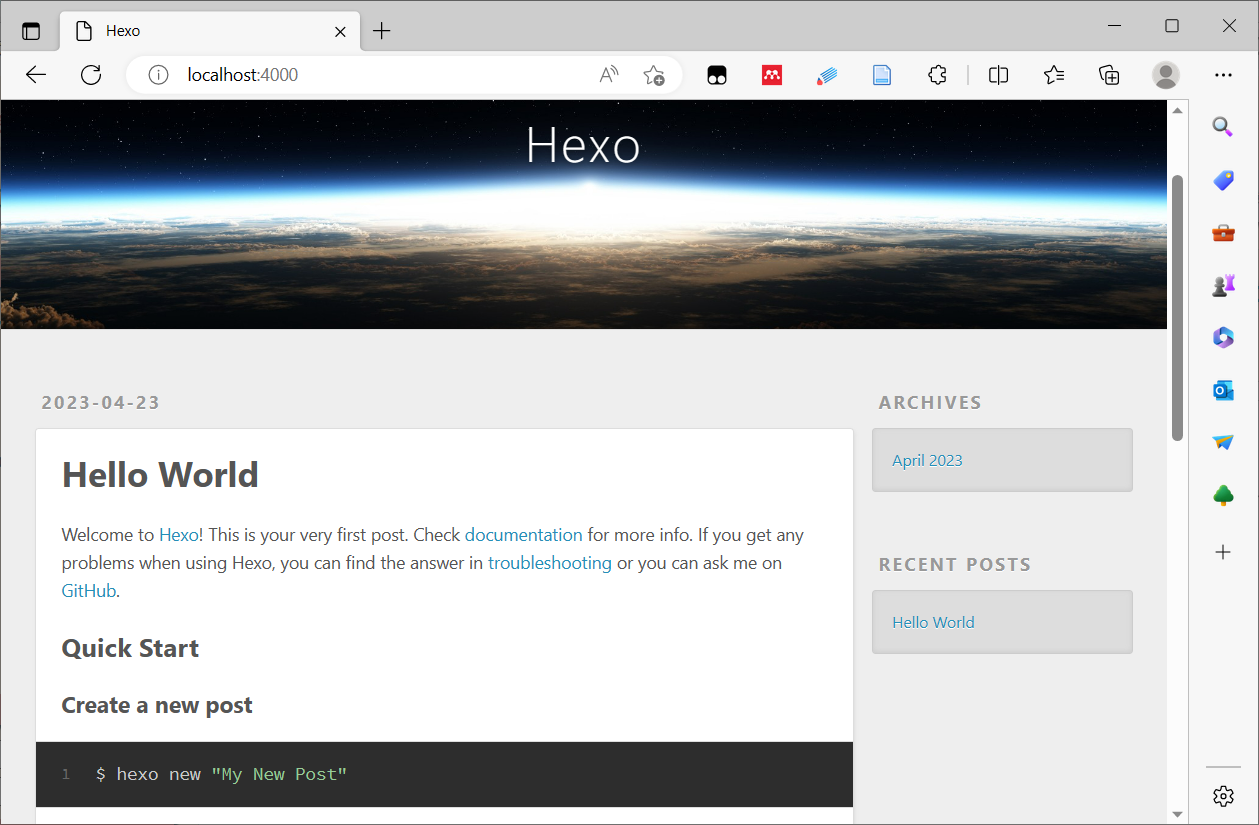1259x825 pixels.
Task: Open the April 2023 archive link
Action: pos(927,461)
